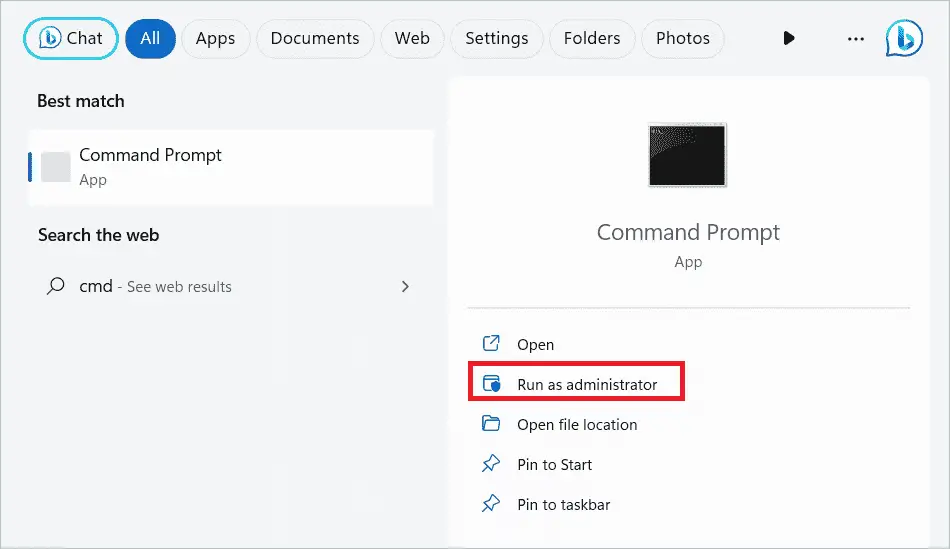Open Bing icon at top right
Viewport: 950px width, 549px height.
pyautogui.click(x=904, y=38)
